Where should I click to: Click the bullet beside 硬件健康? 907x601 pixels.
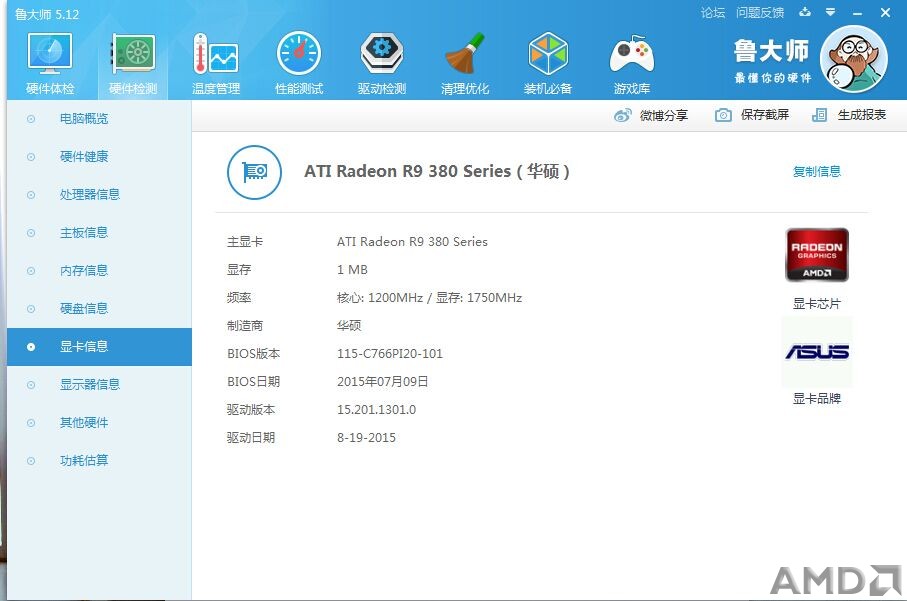(31, 157)
